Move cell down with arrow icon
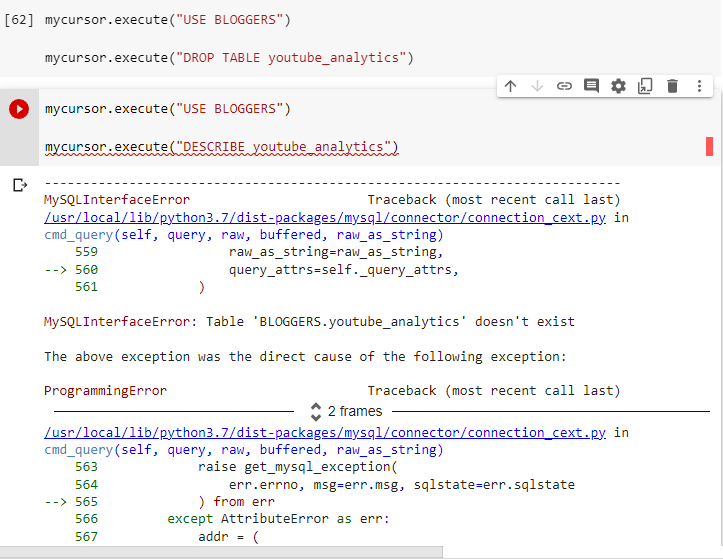The width and height of the screenshot is (723, 560). pyautogui.click(x=537, y=86)
